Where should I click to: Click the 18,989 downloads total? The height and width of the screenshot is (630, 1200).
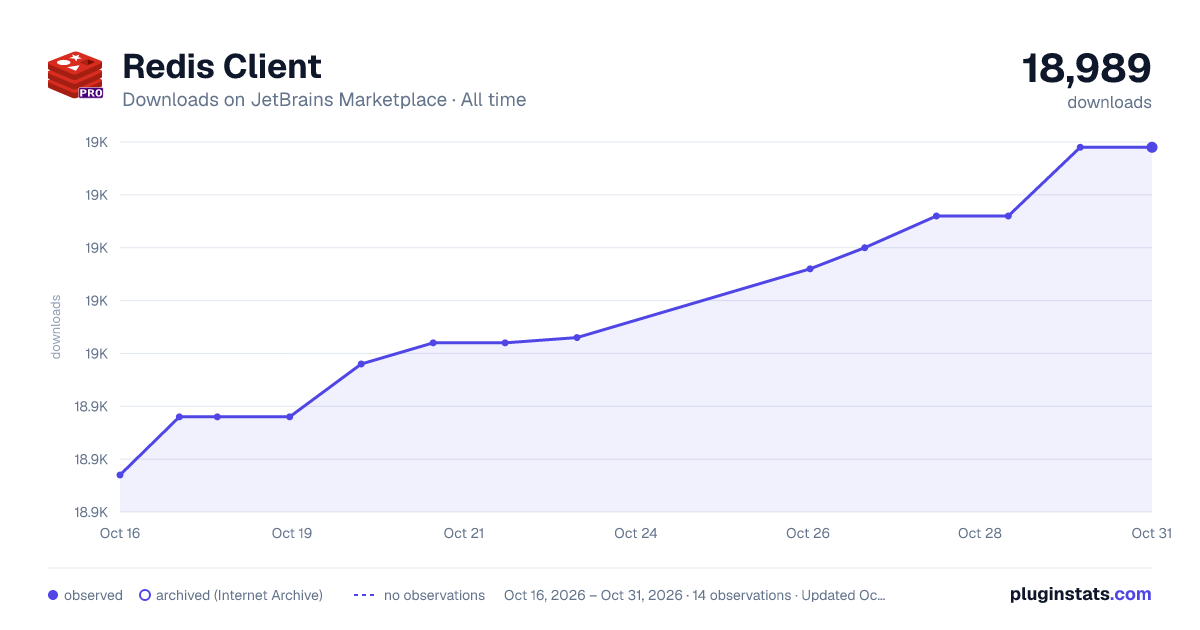[1087, 69]
